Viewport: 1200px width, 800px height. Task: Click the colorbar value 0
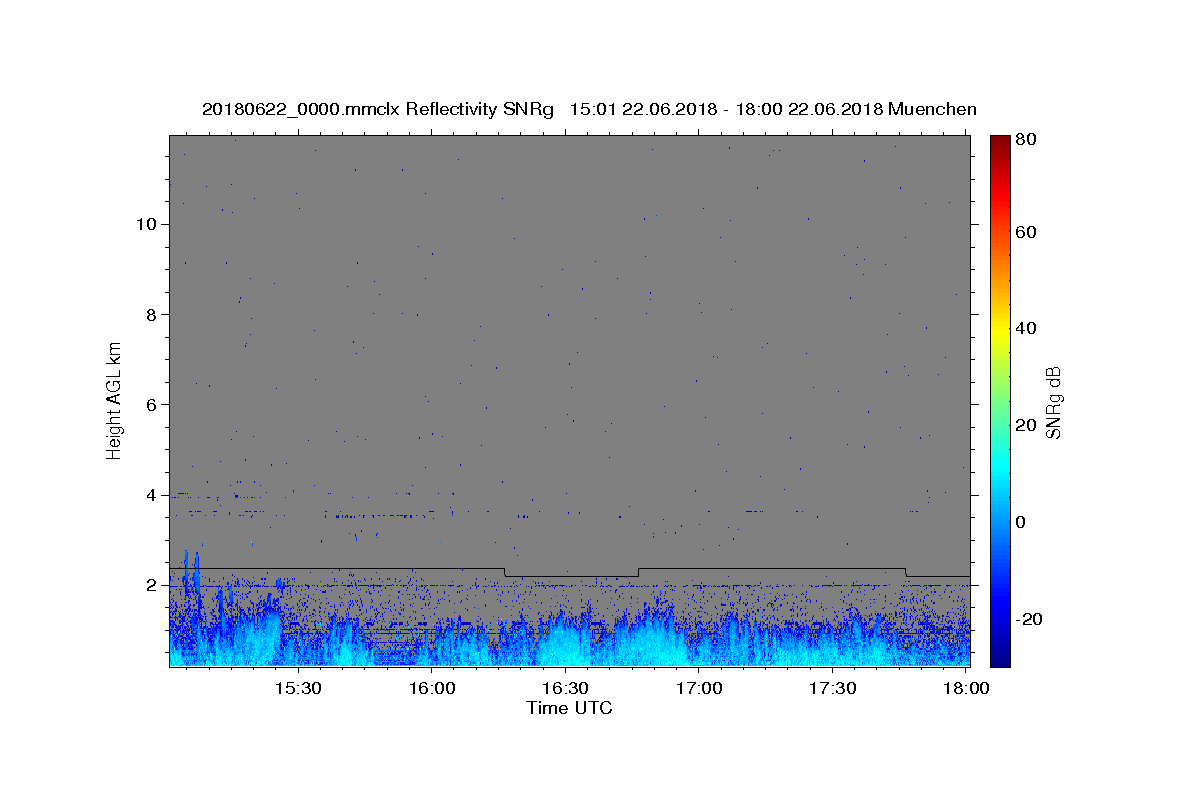click(x=1021, y=522)
